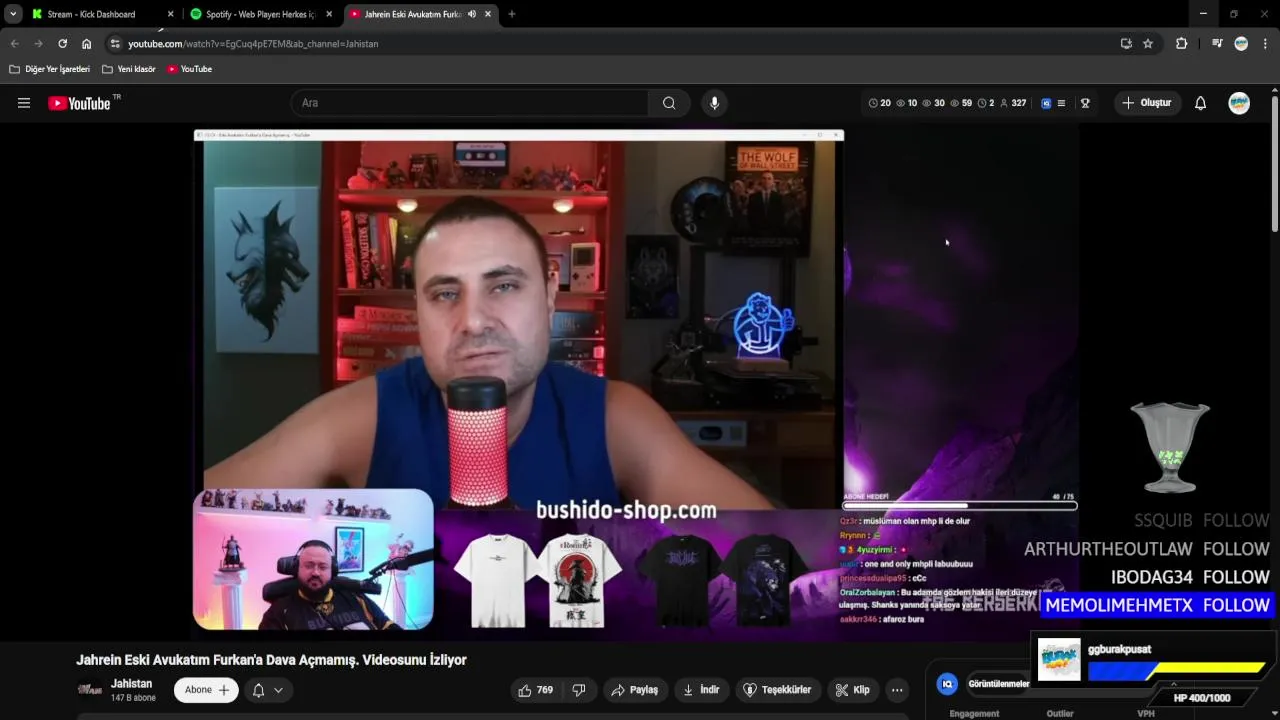
Task: Click the trophy icon in extension bar
Action: click(1085, 103)
